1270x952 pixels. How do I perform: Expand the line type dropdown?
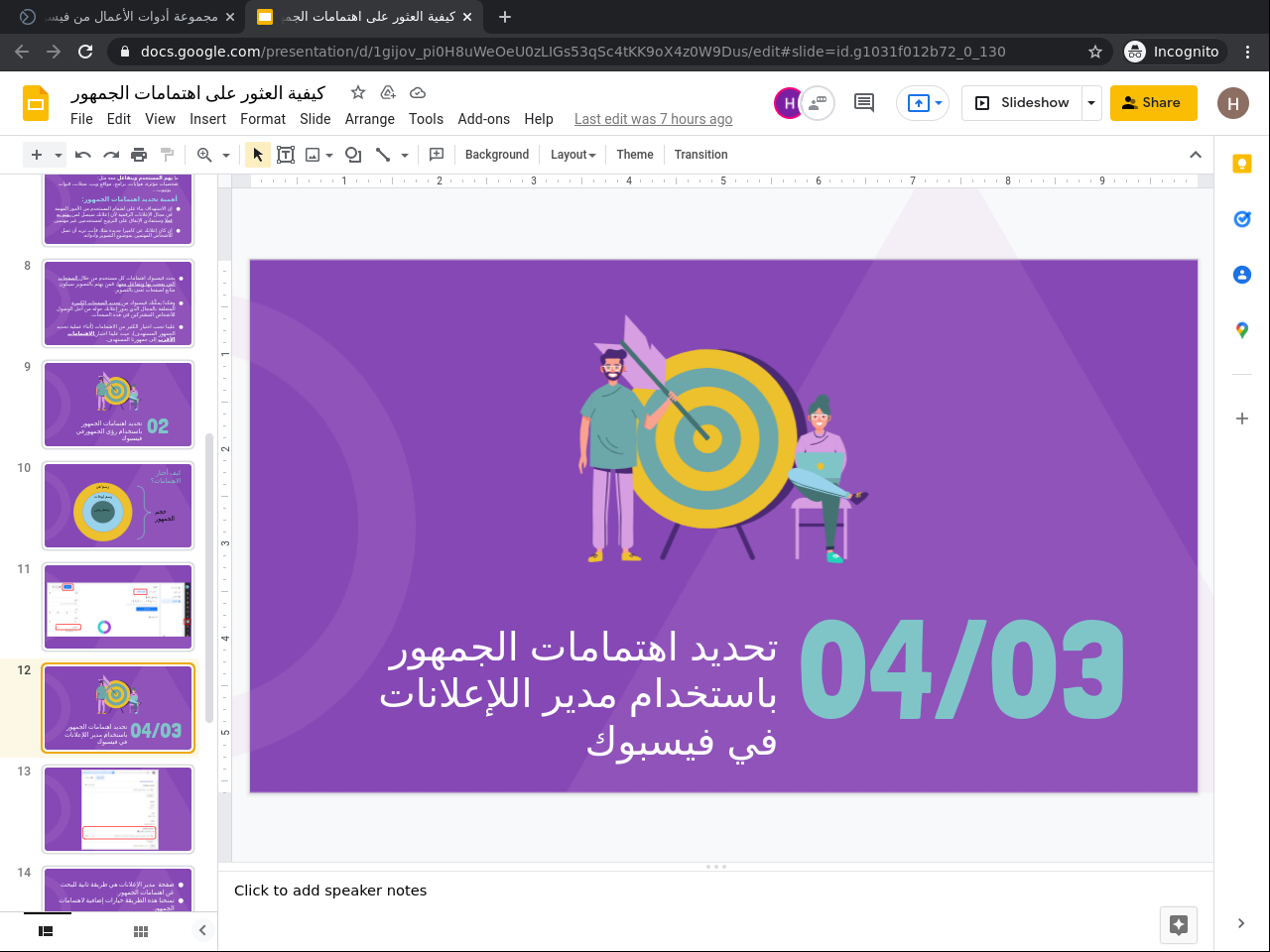coord(405,155)
